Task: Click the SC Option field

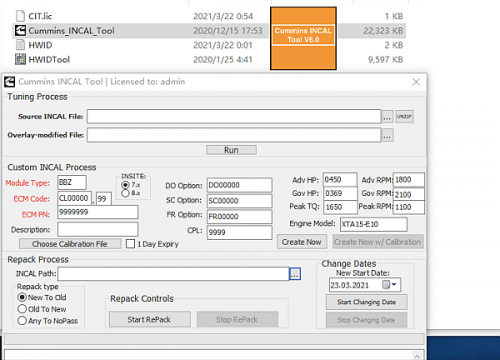Action: click(x=239, y=201)
